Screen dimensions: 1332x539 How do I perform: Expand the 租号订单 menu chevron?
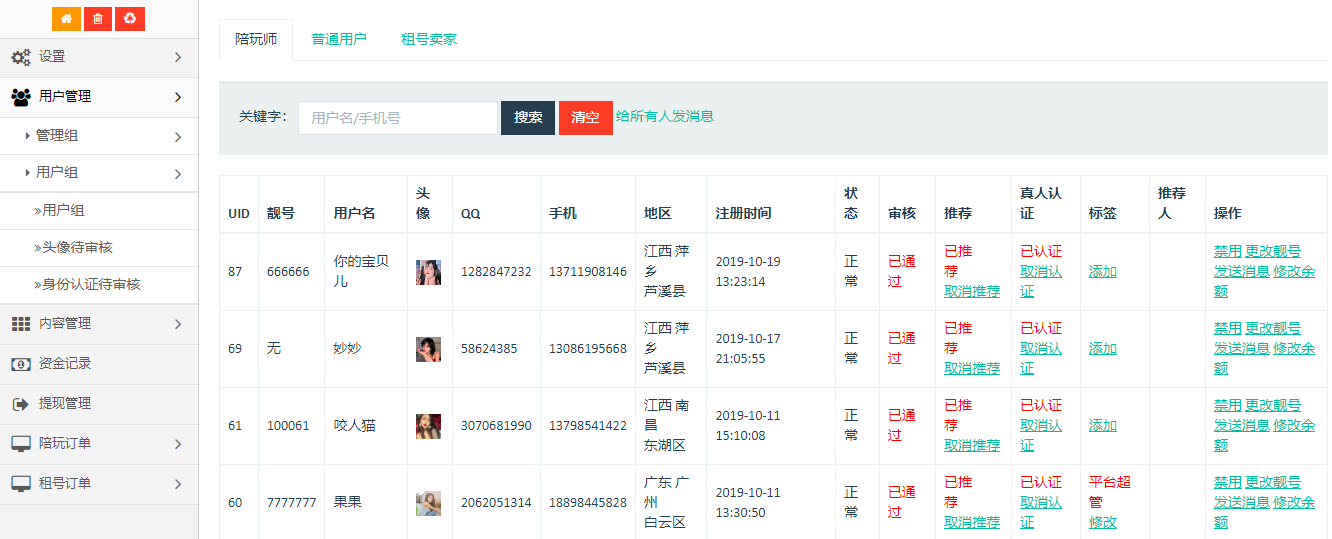[178, 484]
